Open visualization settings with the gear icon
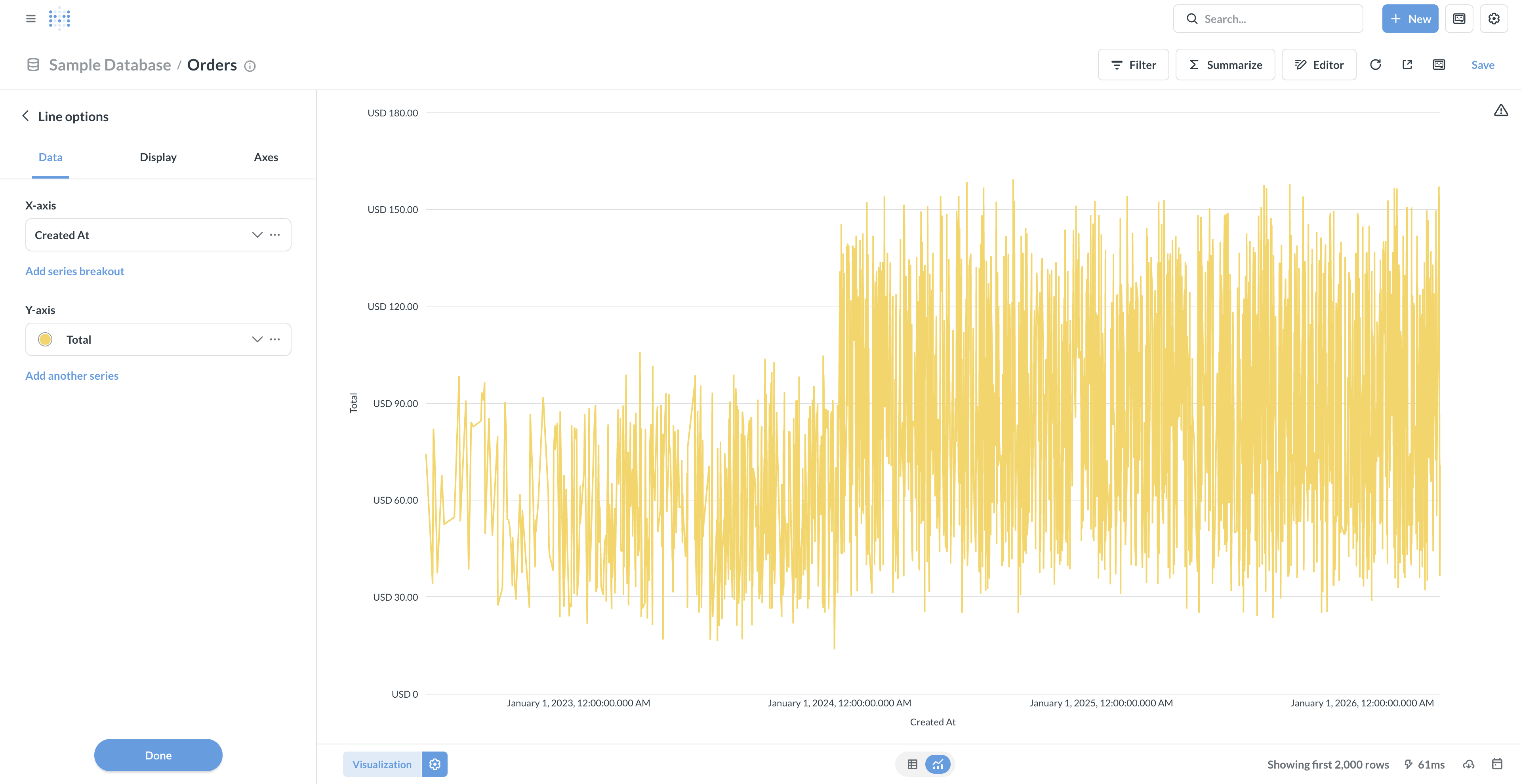The height and width of the screenshot is (784, 1521). click(435, 764)
